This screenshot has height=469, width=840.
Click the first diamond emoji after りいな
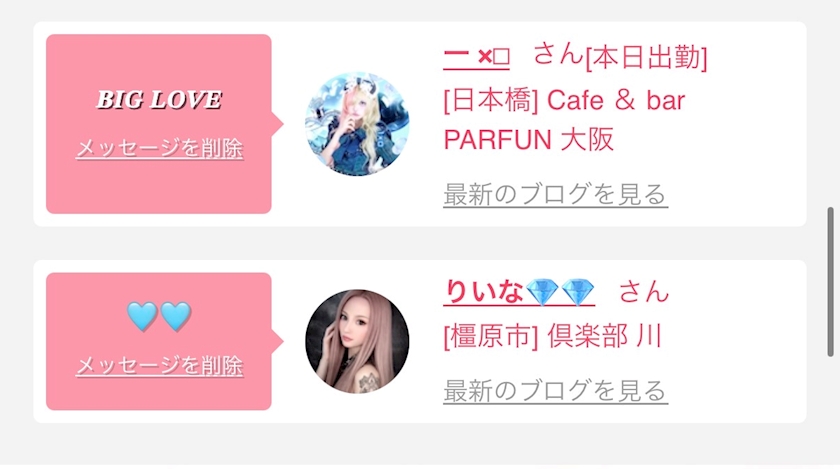[x=543, y=292]
